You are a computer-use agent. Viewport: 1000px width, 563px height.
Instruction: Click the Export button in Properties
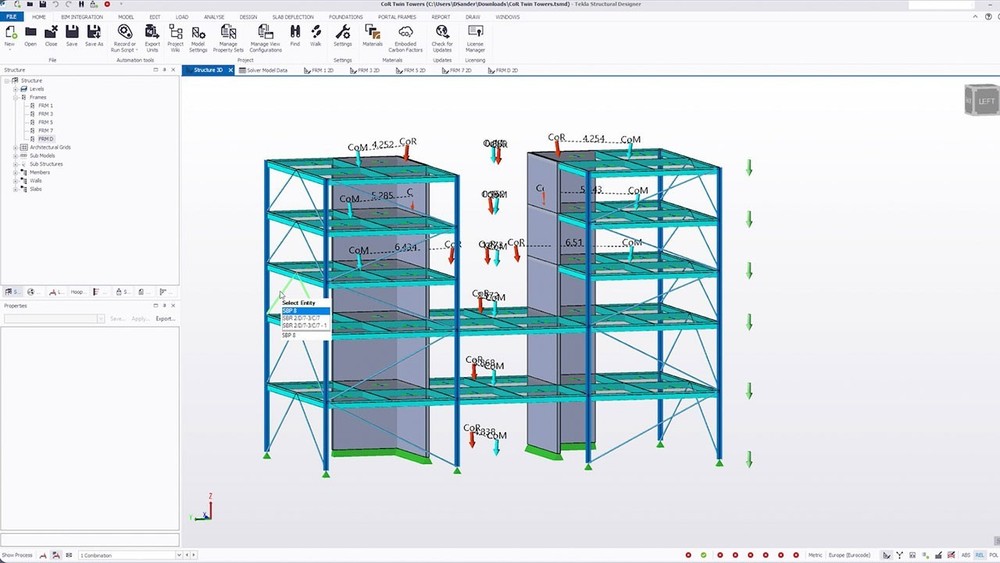tap(165, 318)
